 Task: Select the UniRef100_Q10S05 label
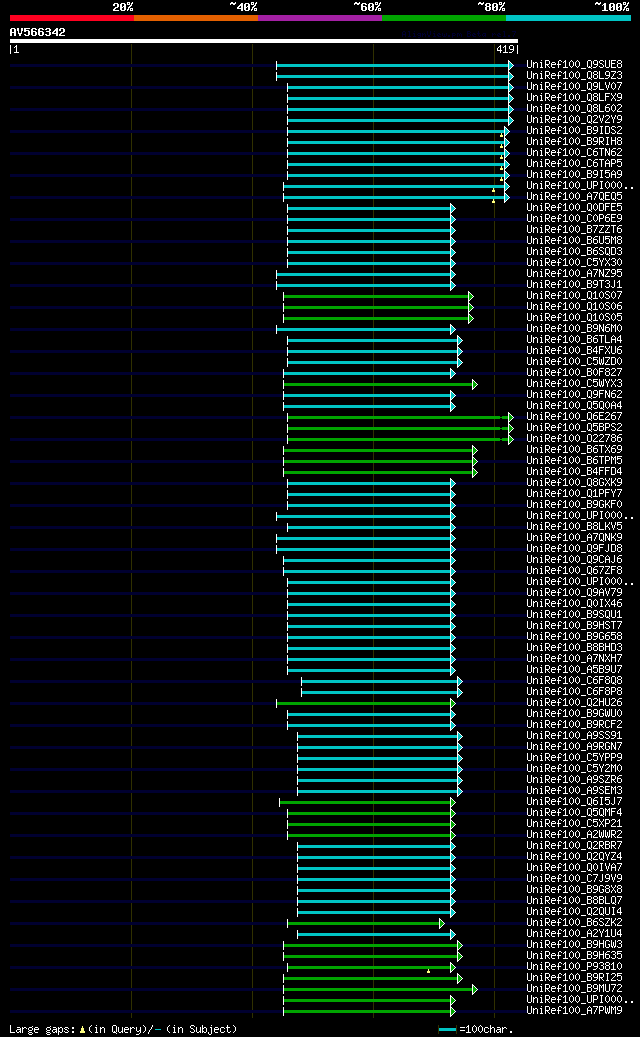[574, 317]
